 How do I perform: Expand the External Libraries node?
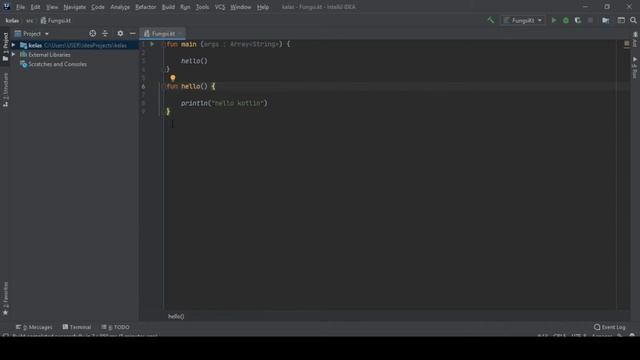(13, 54)
